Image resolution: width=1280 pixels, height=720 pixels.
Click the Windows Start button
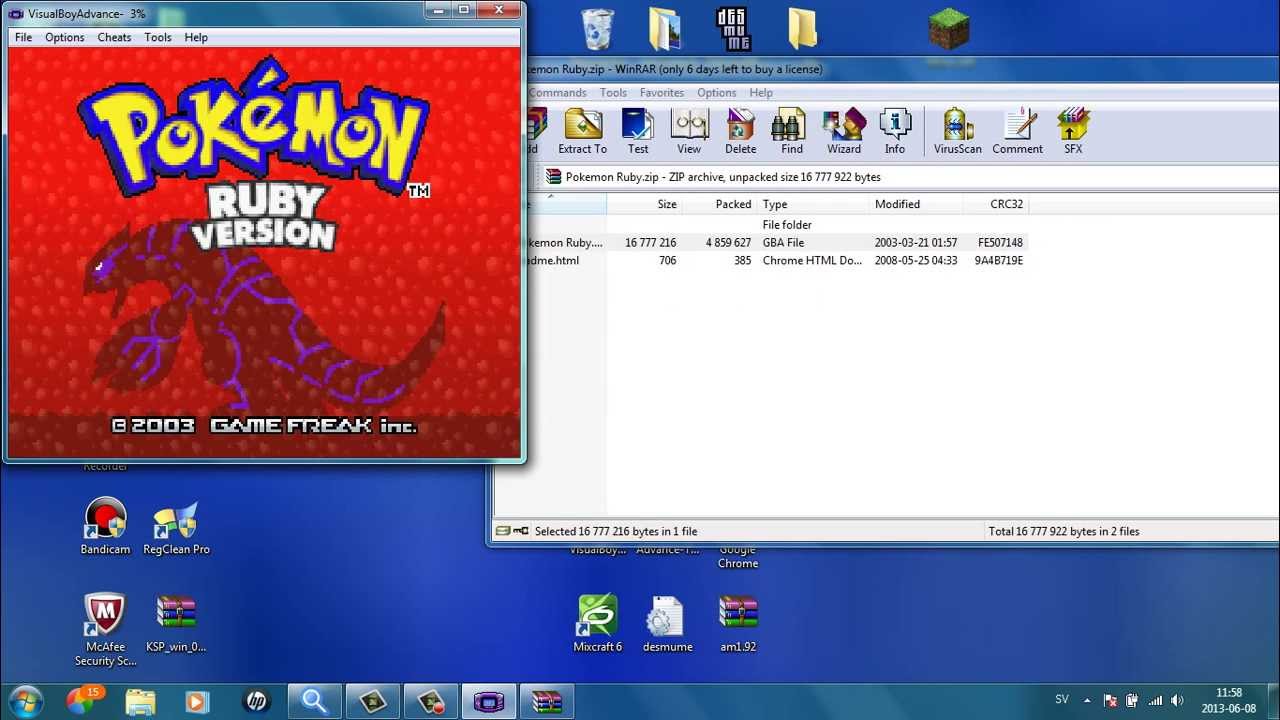point(25,701)
